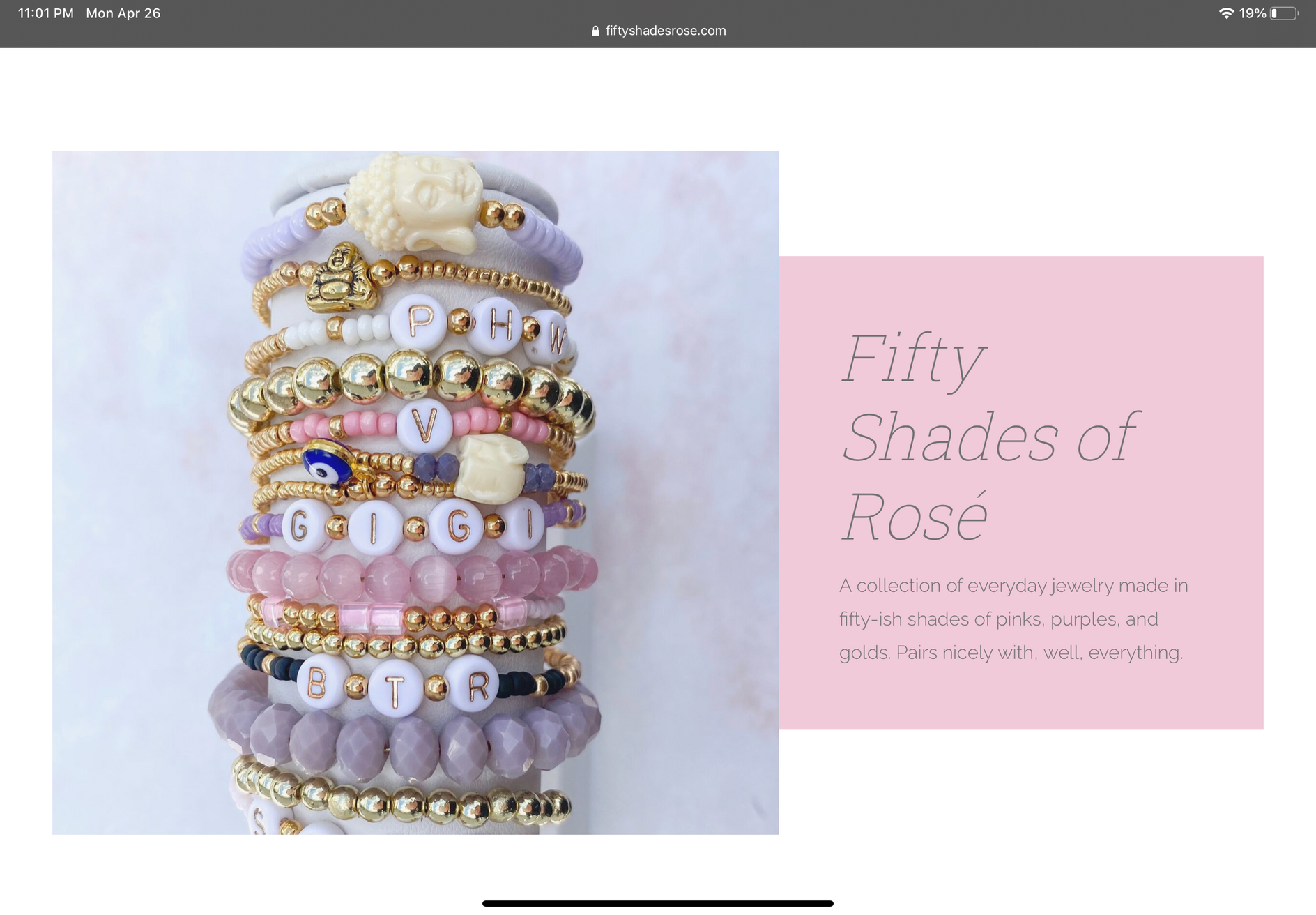This screenshot has width=1316, height=915.
Task: Tap the PHW letter bracelet
Action: coord(425,329)
